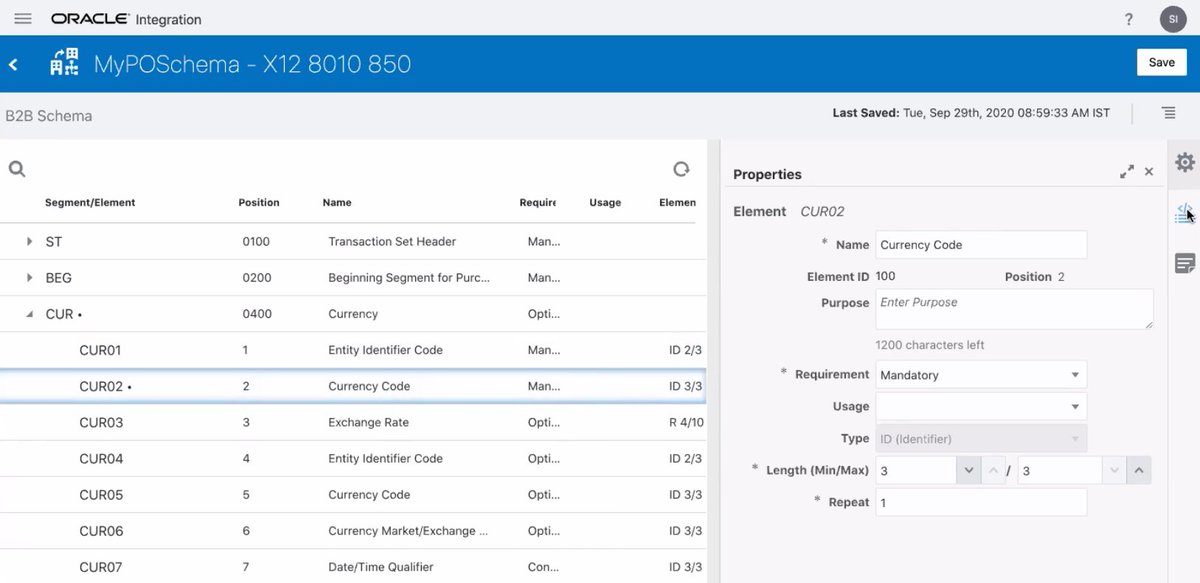The height and width of the screenshot is (583, 1200).
Task: Click the Save button
Action: (1161, 62)
